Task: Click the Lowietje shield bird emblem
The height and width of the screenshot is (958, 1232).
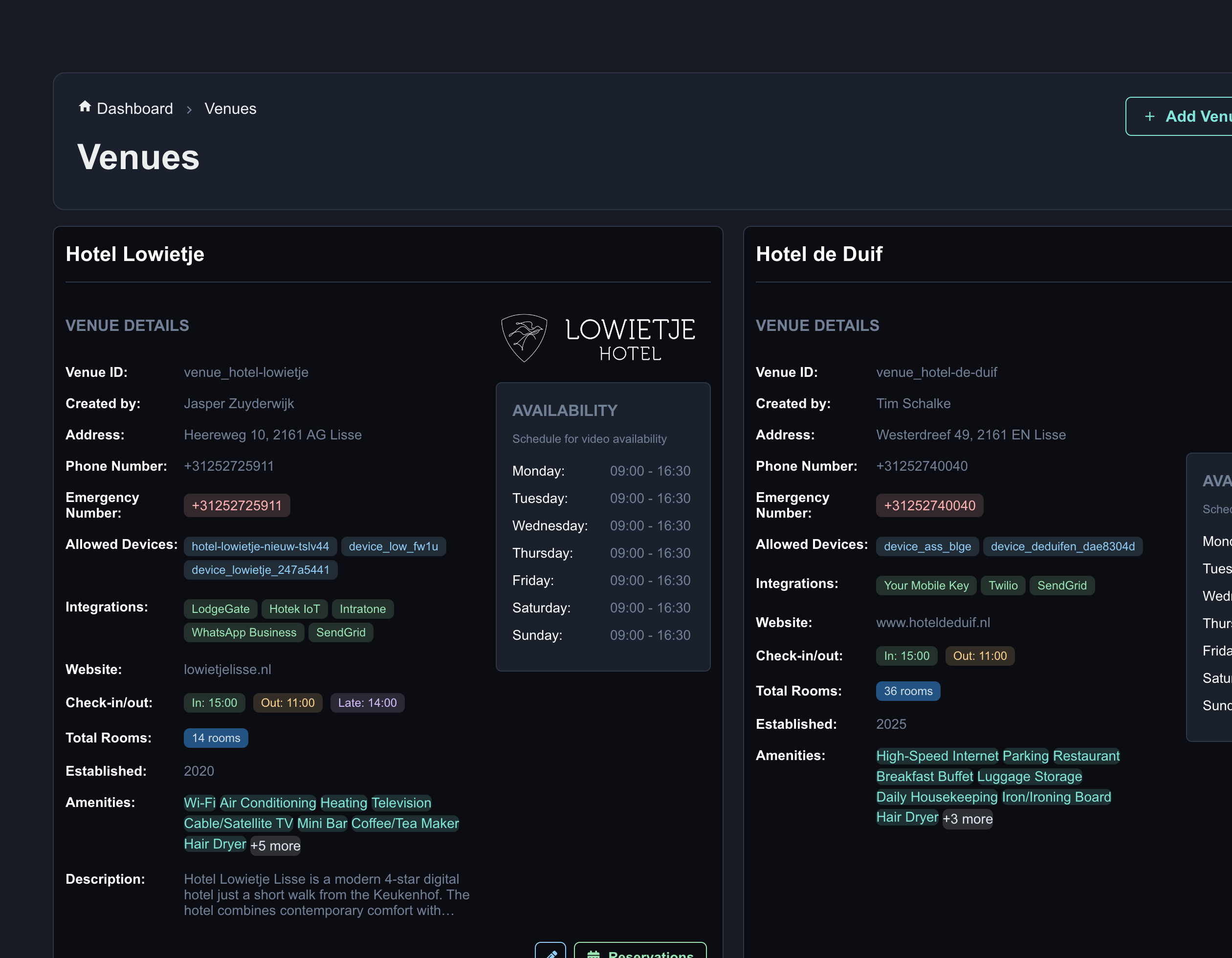Action: click(524, 338)
